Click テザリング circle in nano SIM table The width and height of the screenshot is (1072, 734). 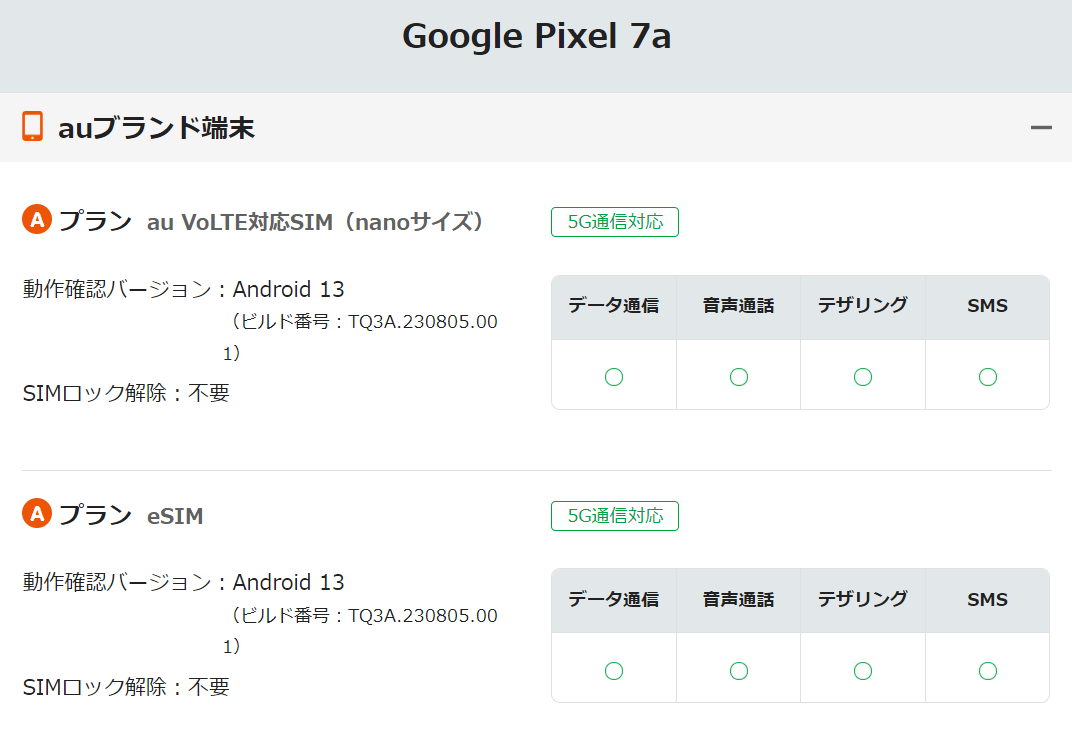click(x=863, y=376)
